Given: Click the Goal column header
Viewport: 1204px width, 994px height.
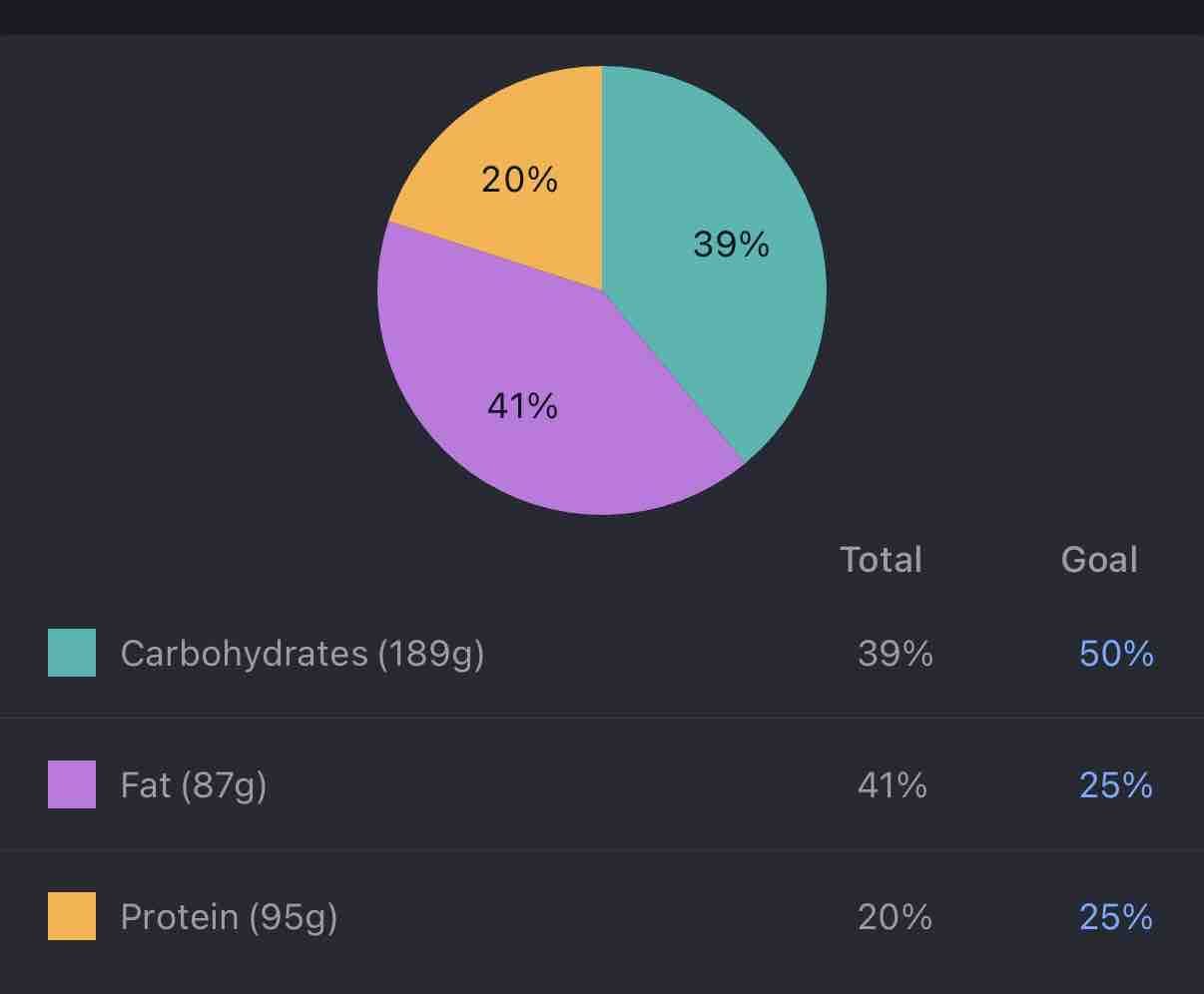Looking at the screenshot, I should click(1099, 560).
